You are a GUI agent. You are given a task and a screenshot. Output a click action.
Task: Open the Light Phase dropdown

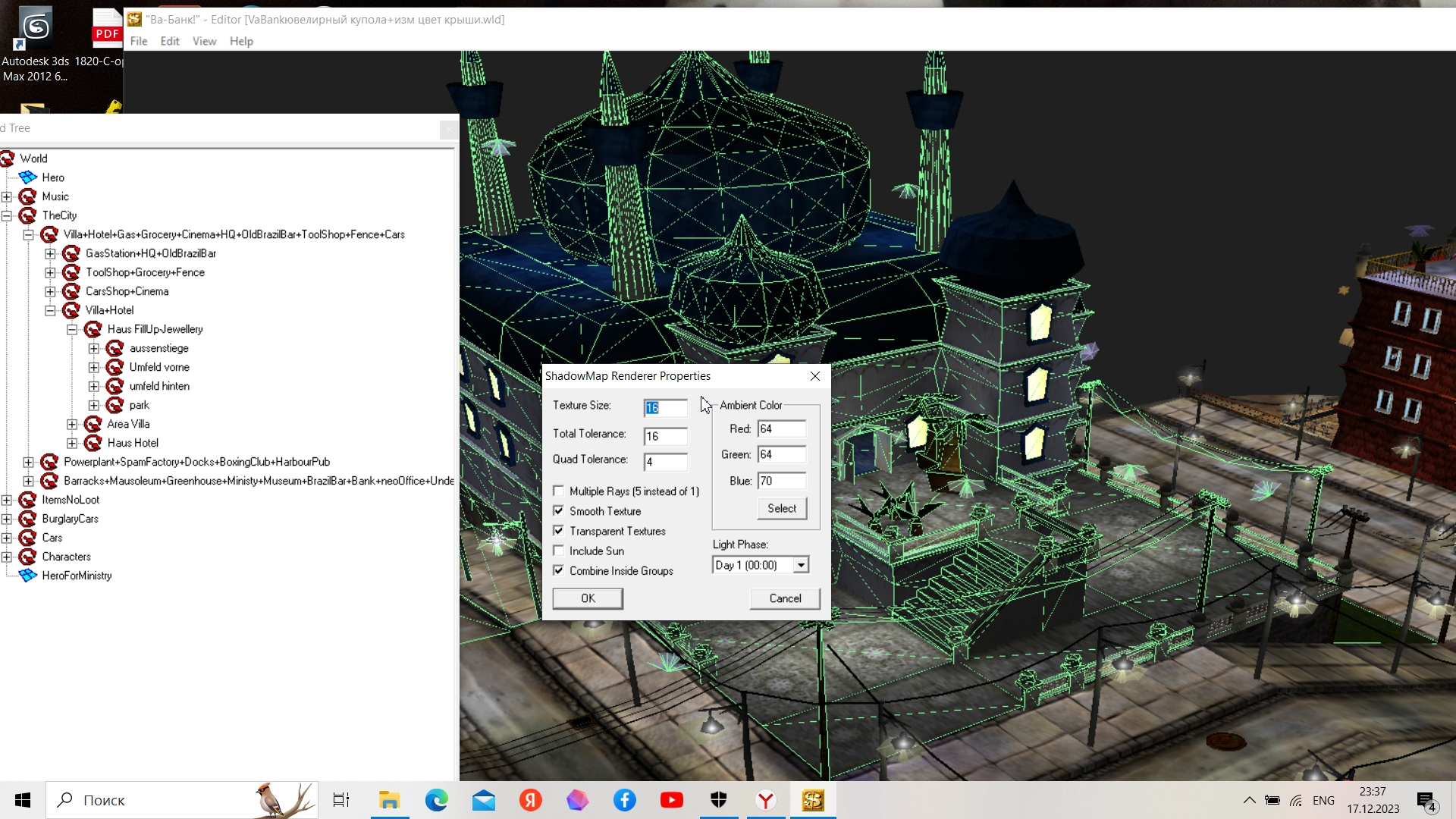801,565
